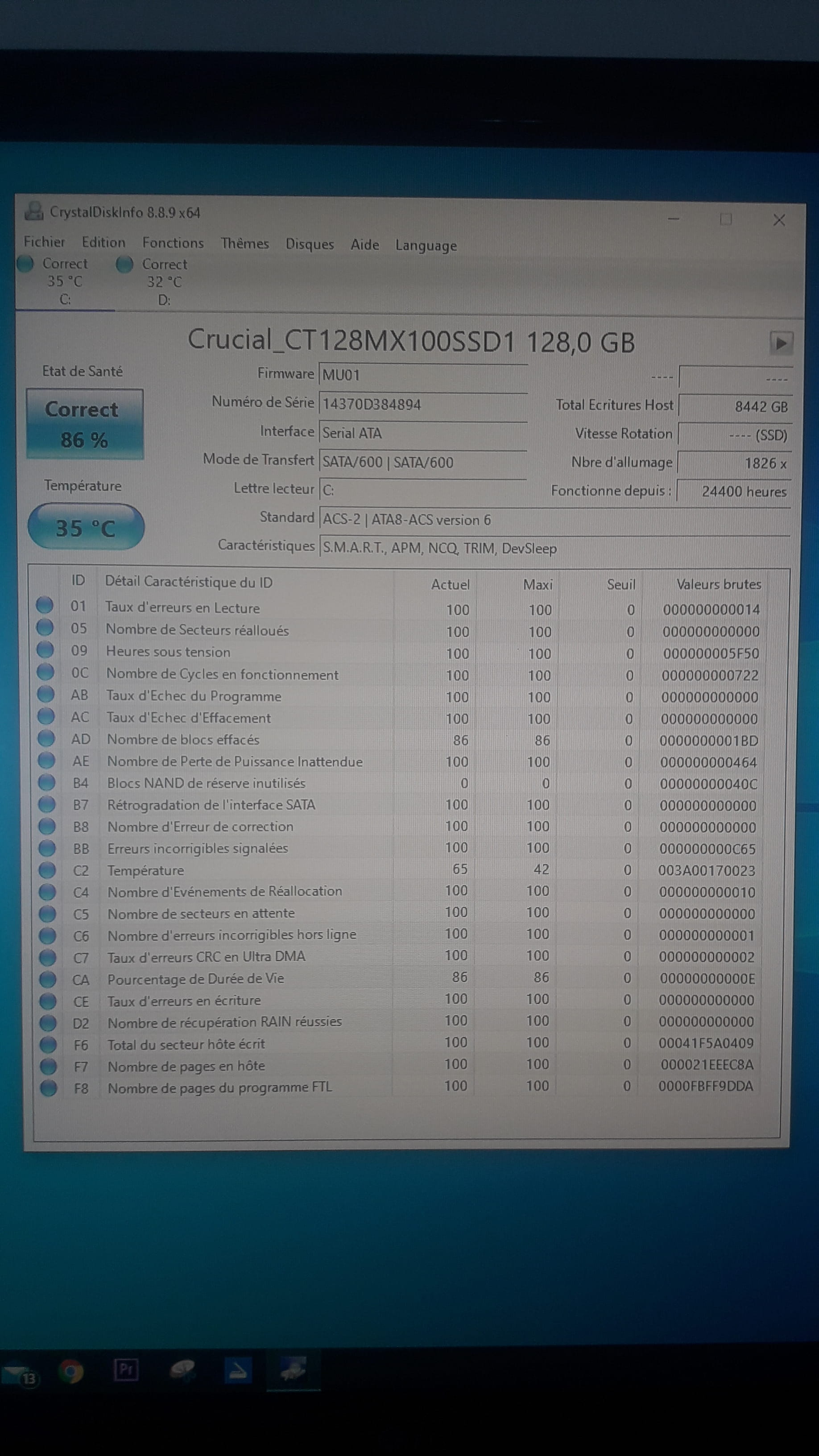Open the Disques menu
819x1456 pixels.
point(310,244)
